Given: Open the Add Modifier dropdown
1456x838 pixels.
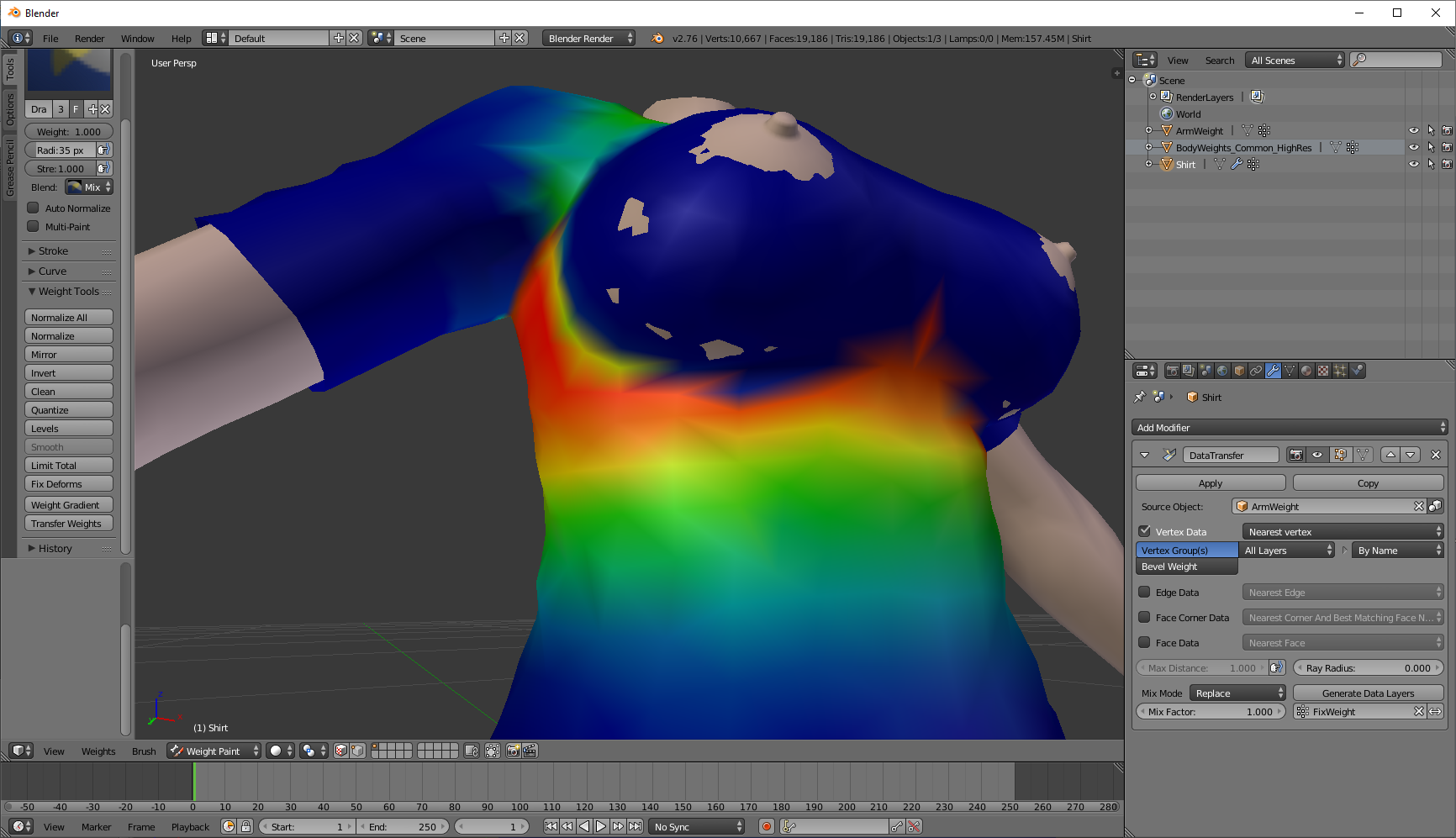Looking at the screenshot, I should click(x=1289, y=427).
